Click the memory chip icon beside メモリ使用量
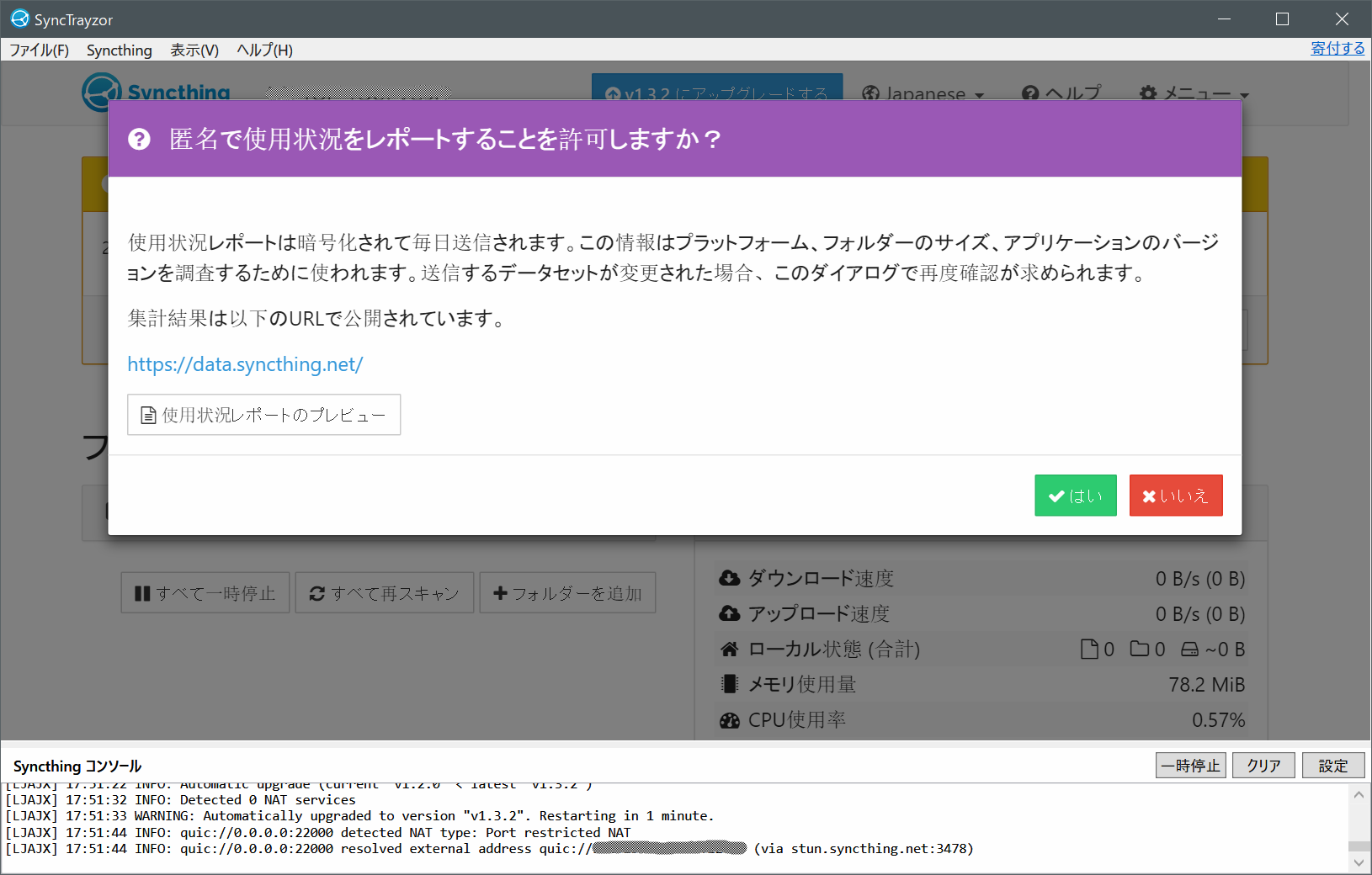Screen dimensions: 1372x875 (729, 684)
